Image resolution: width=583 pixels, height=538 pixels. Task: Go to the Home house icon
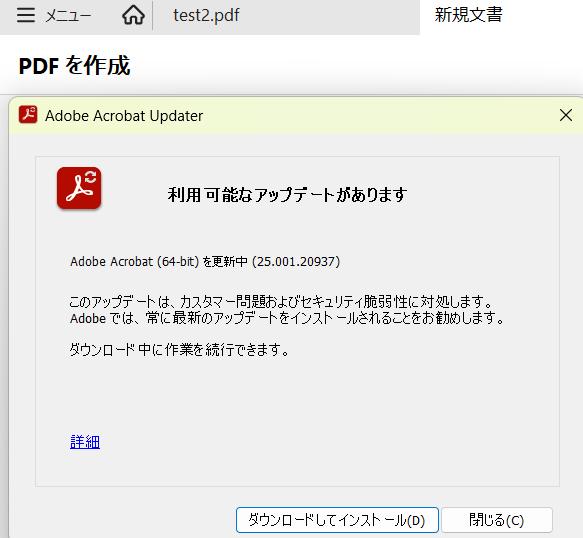133,15
